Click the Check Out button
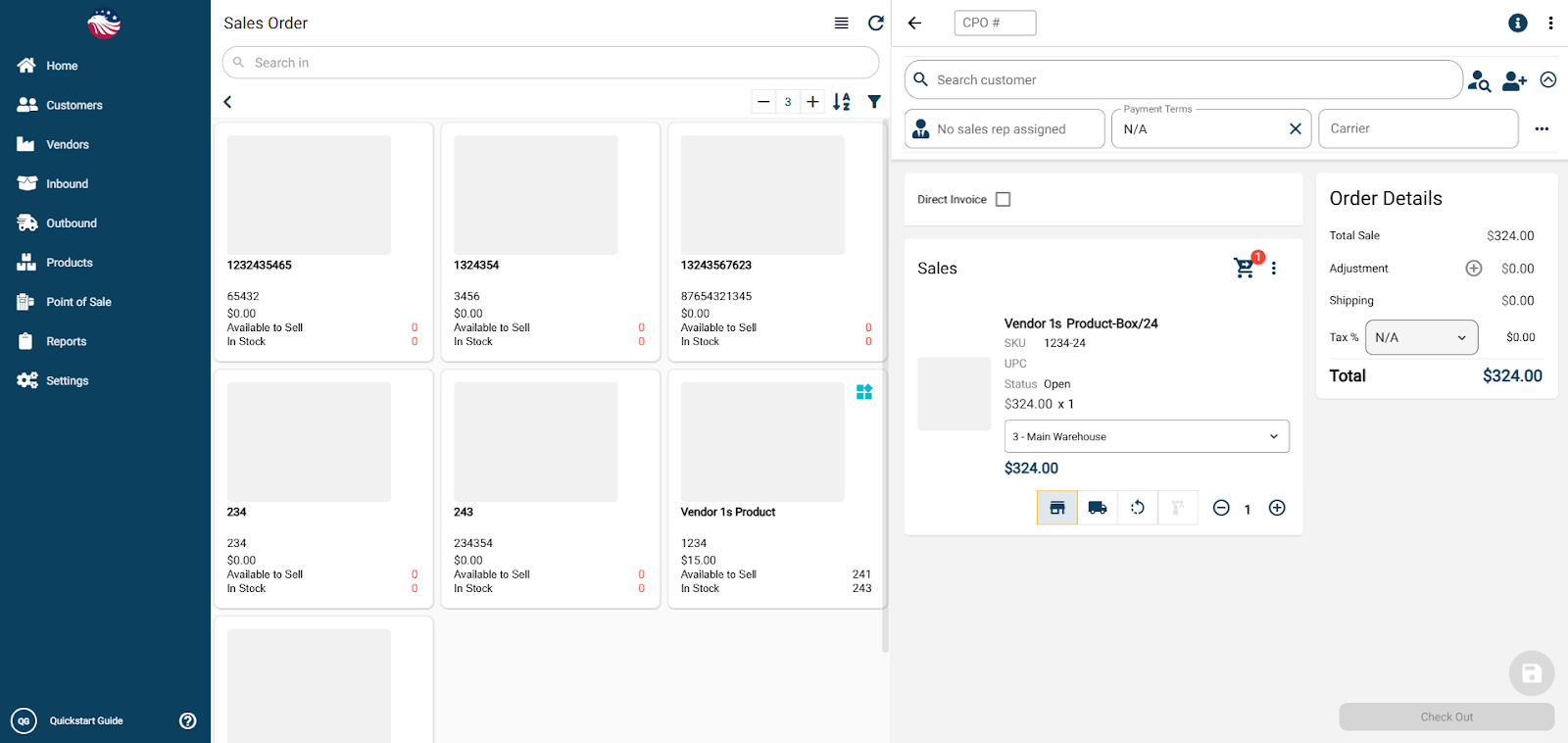1568x743 pixels. tap(1446, 717)
